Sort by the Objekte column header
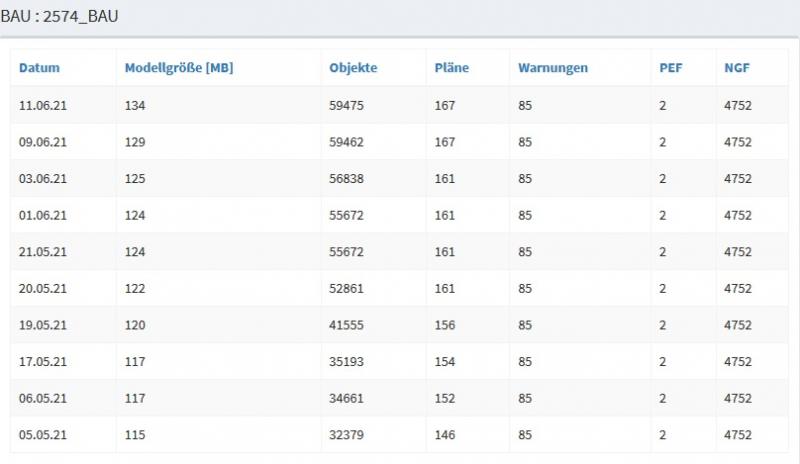This screenshot has width=800, height=464. coord(353,69)
